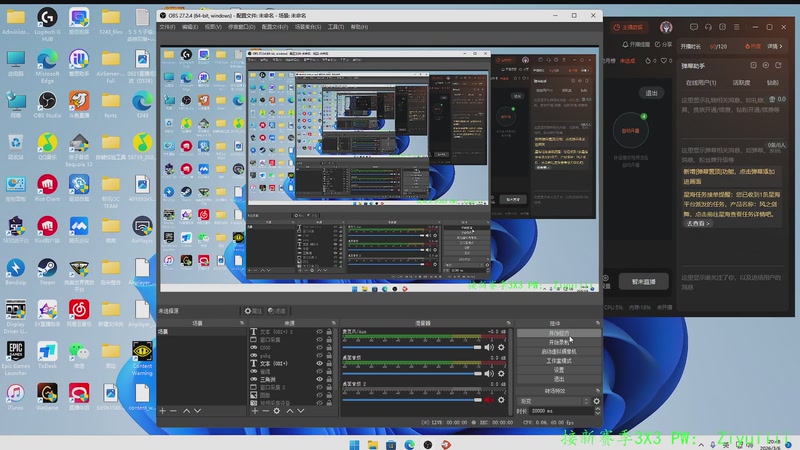Image resolution: width=800 pixels, height=450 pixels.
Task: Move source down in sources panel
Action: point(301,411)
